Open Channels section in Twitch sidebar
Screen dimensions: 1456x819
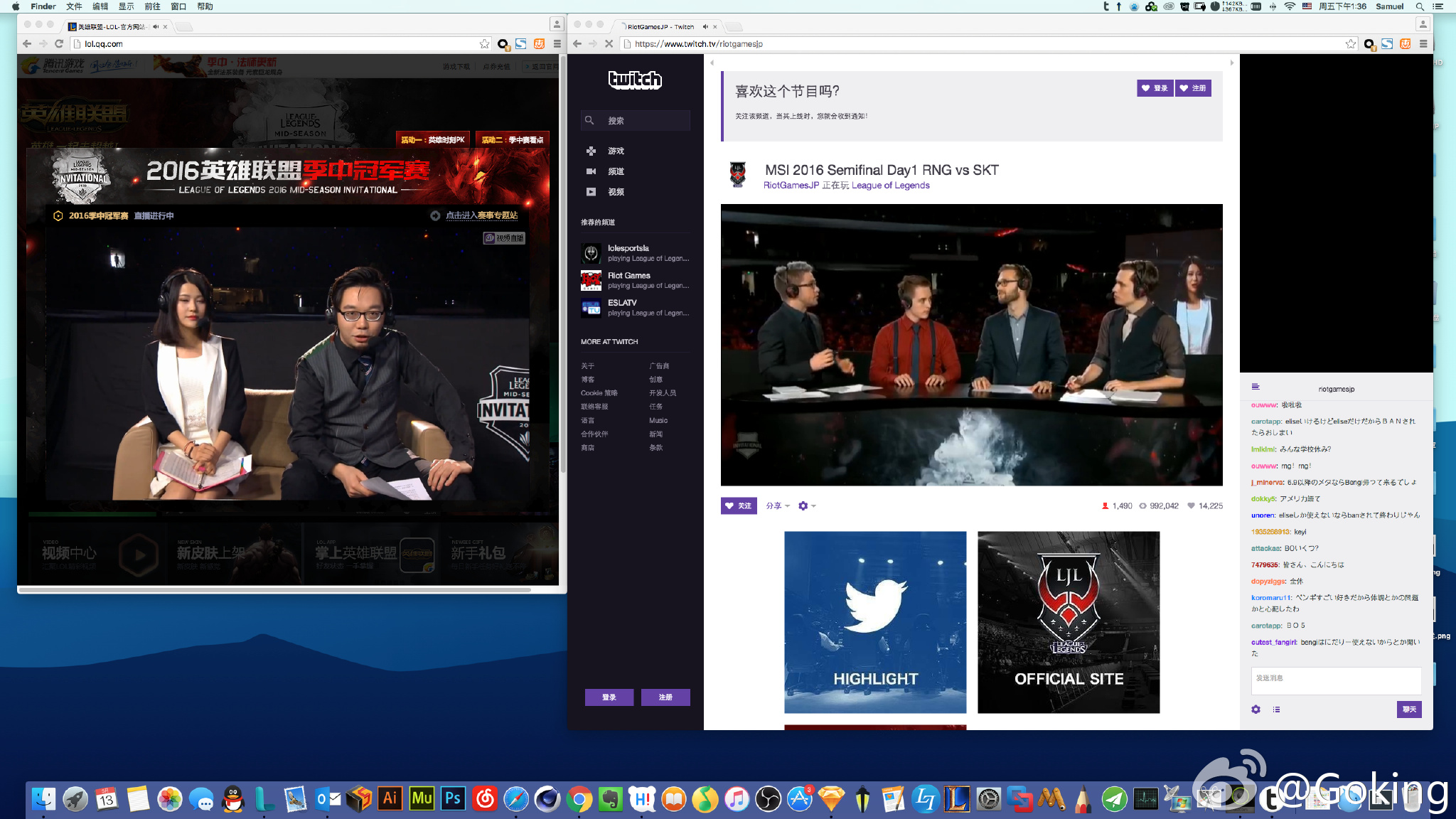(x=616, y=171)
